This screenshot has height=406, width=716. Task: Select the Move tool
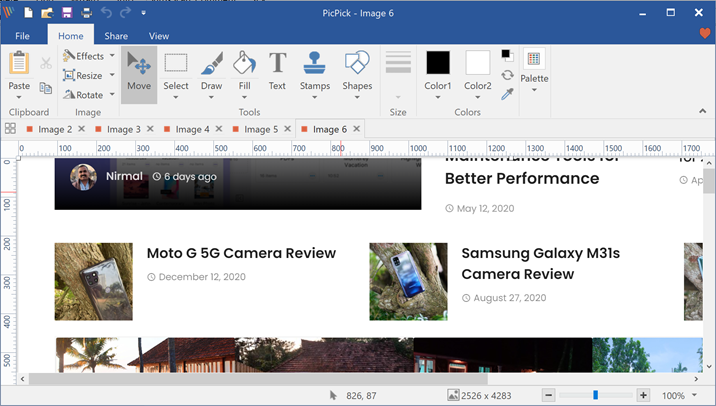pos(139,75)
